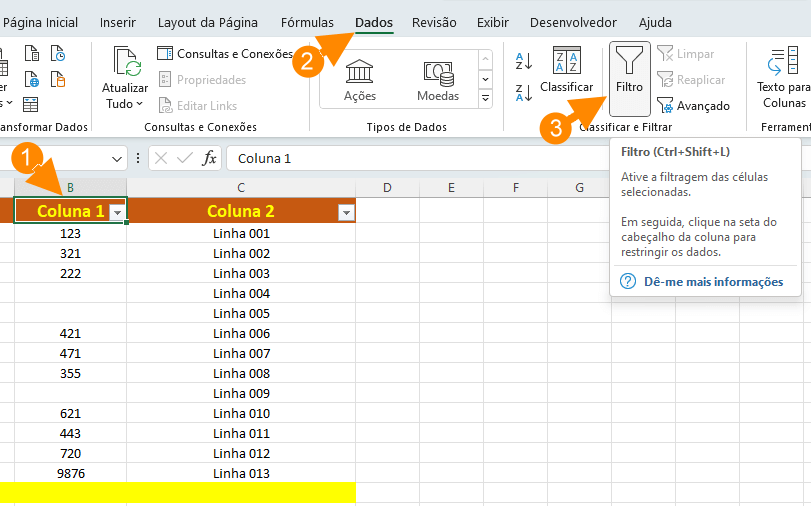Viewport: 811px width, 506px height.
Task: Open the Coluna 2 filter arrow
Action: [347, 213]
